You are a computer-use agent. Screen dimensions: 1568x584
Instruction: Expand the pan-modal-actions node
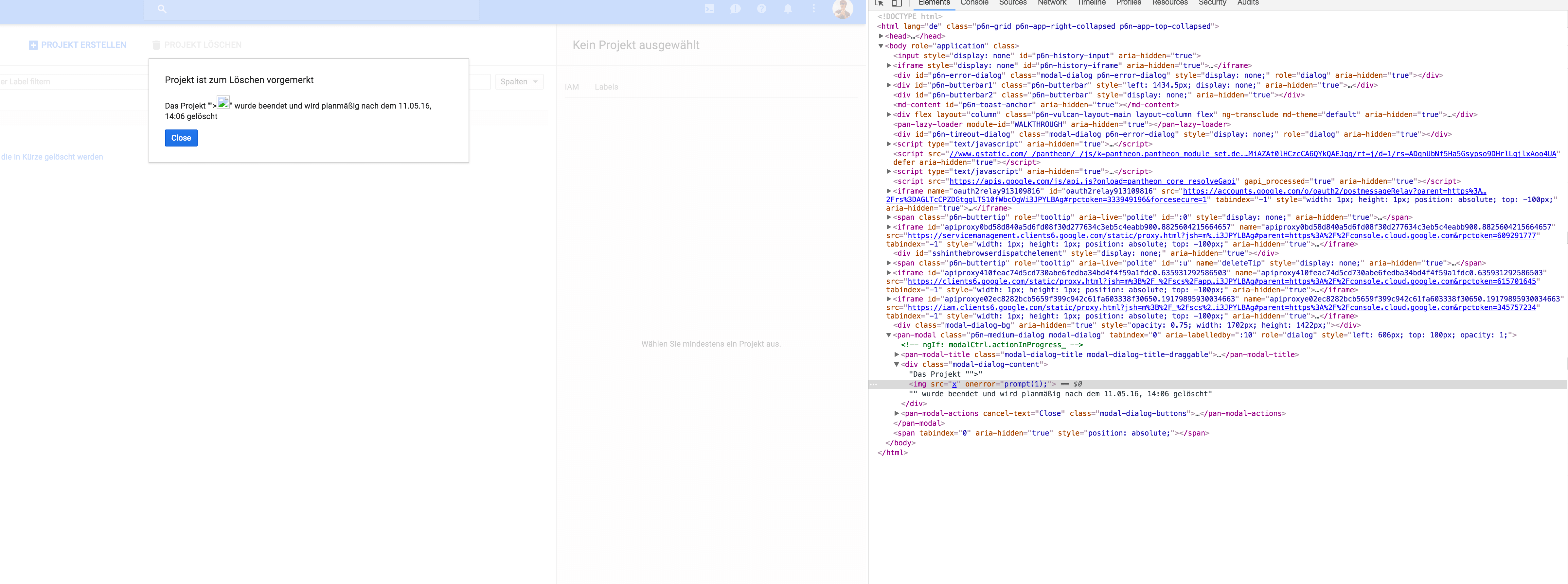tap(897, 414)
